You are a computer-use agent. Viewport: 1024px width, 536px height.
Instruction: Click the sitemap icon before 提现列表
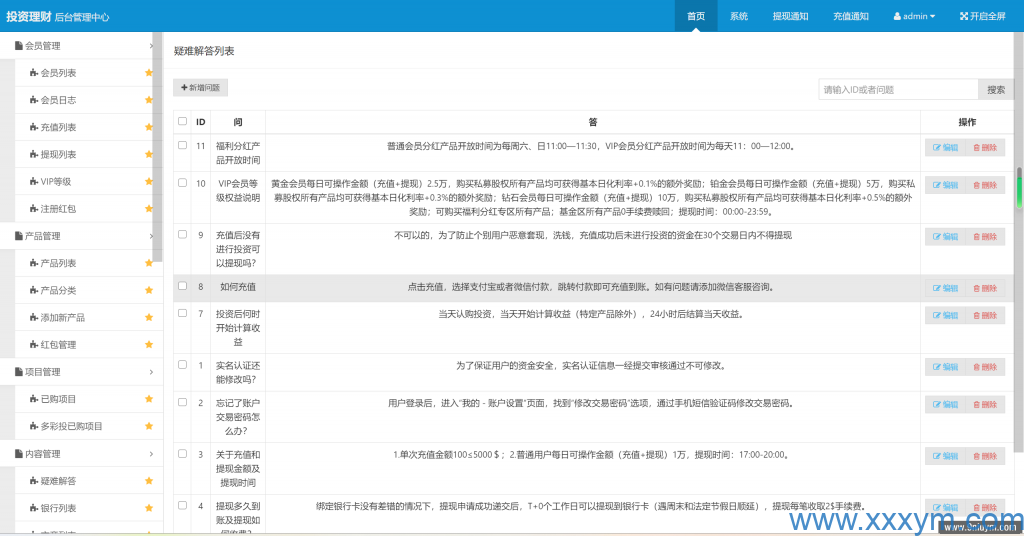33,155
